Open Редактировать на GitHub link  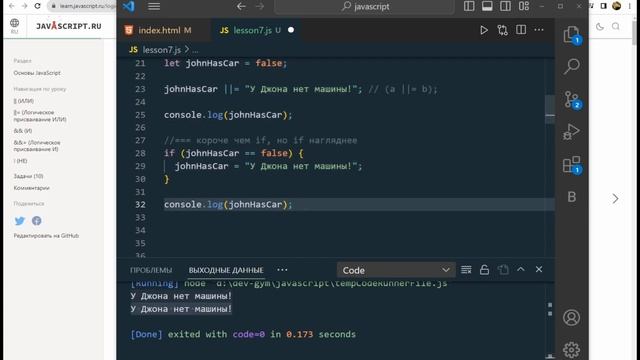pos(46,236)
